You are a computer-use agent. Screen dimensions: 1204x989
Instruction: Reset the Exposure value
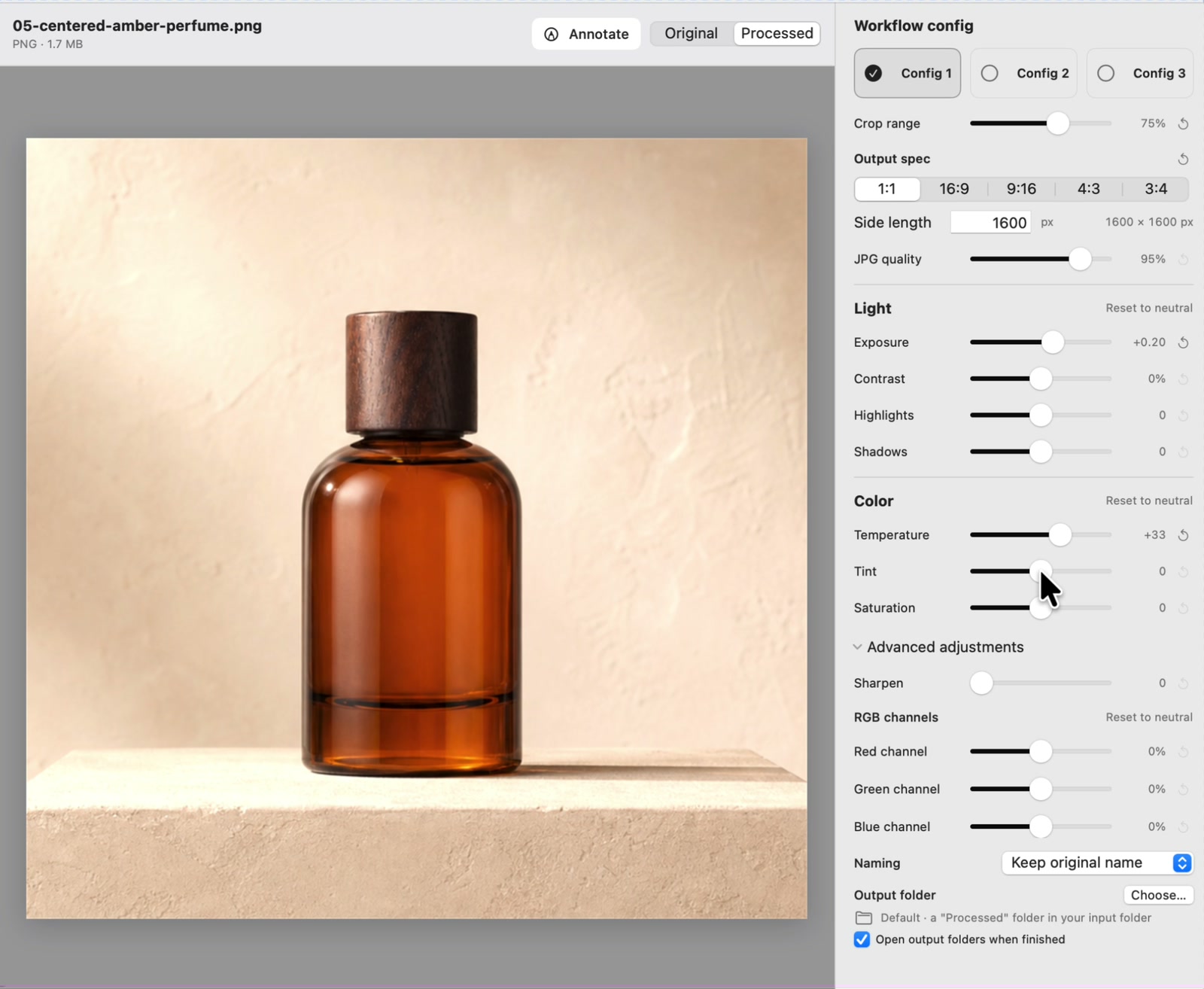point(1183,342)
